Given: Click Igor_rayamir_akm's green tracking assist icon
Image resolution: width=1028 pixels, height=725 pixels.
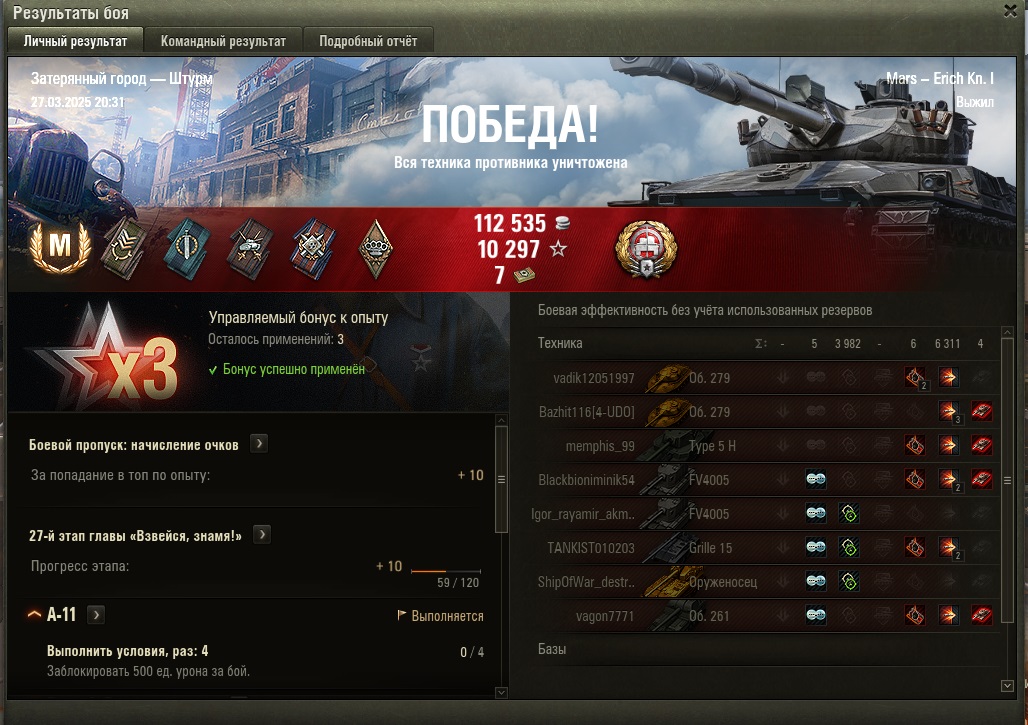Looking at the screenshot, I should (x=849, y=514).
